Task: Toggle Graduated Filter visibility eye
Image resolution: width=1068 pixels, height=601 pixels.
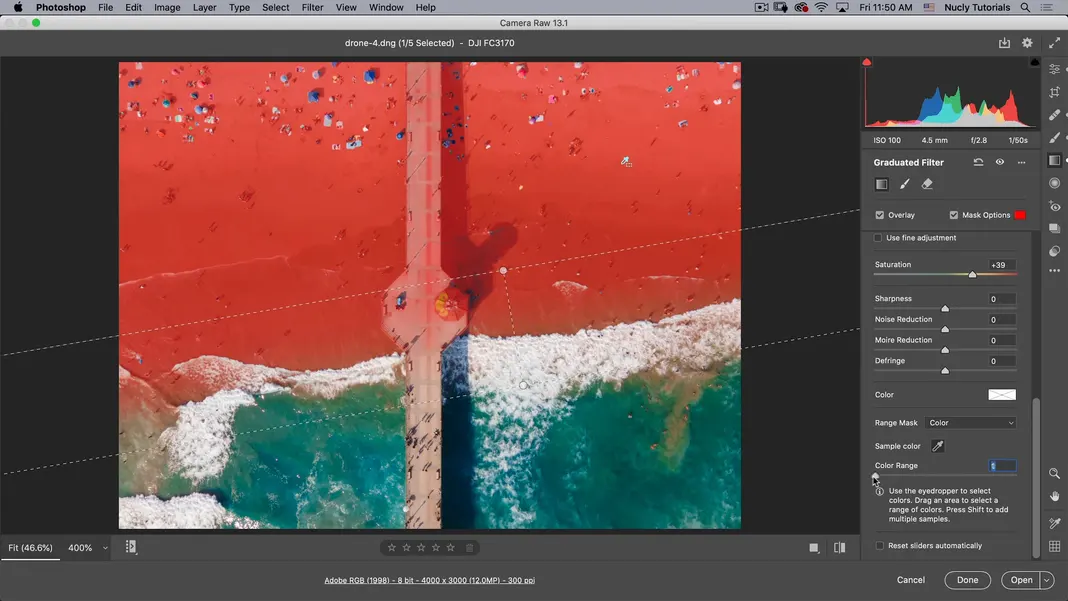Action: tap(999, 162)
